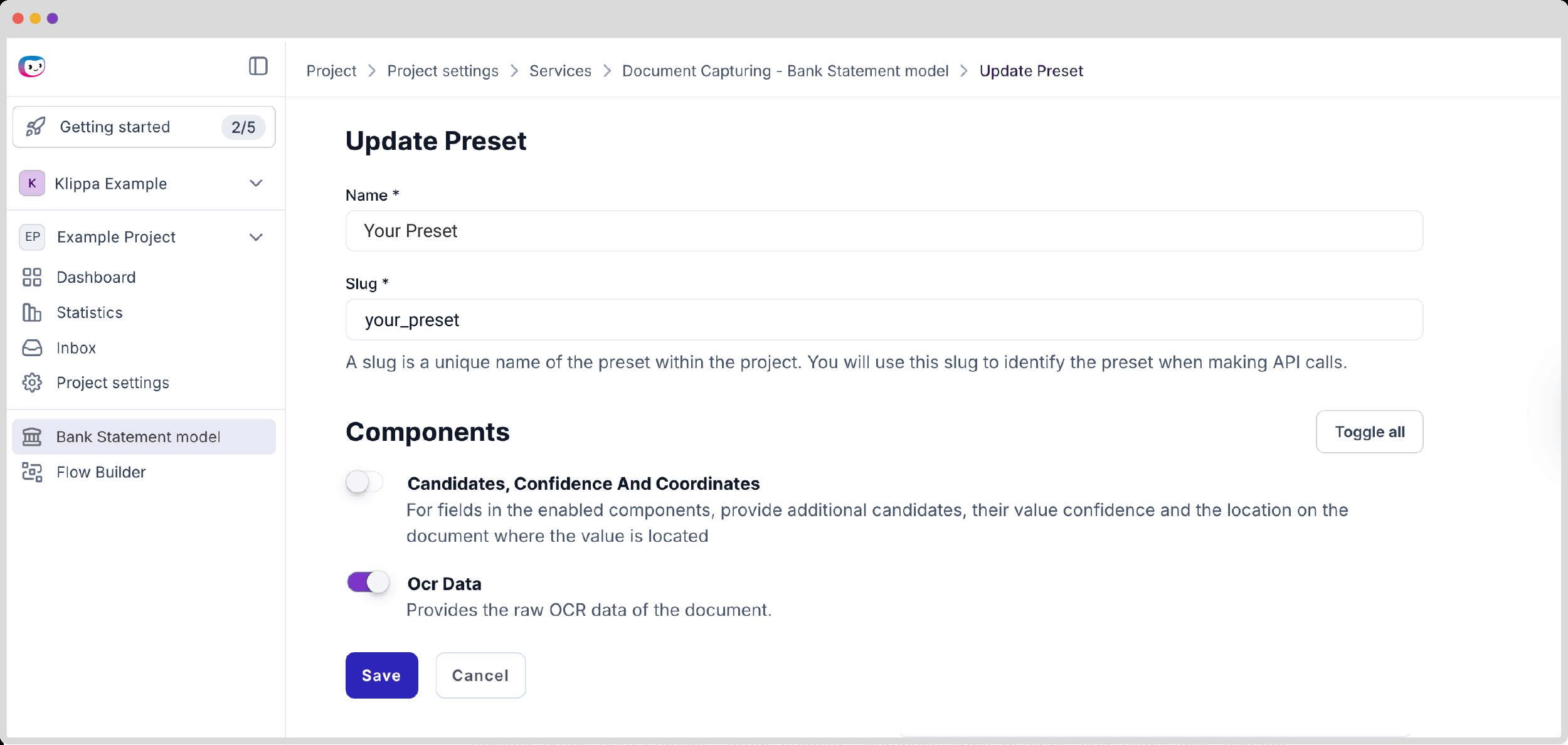Save the preset changes
Image resolution: width=1568 pixels, height=745 pixels.
[x=381, y=675]
